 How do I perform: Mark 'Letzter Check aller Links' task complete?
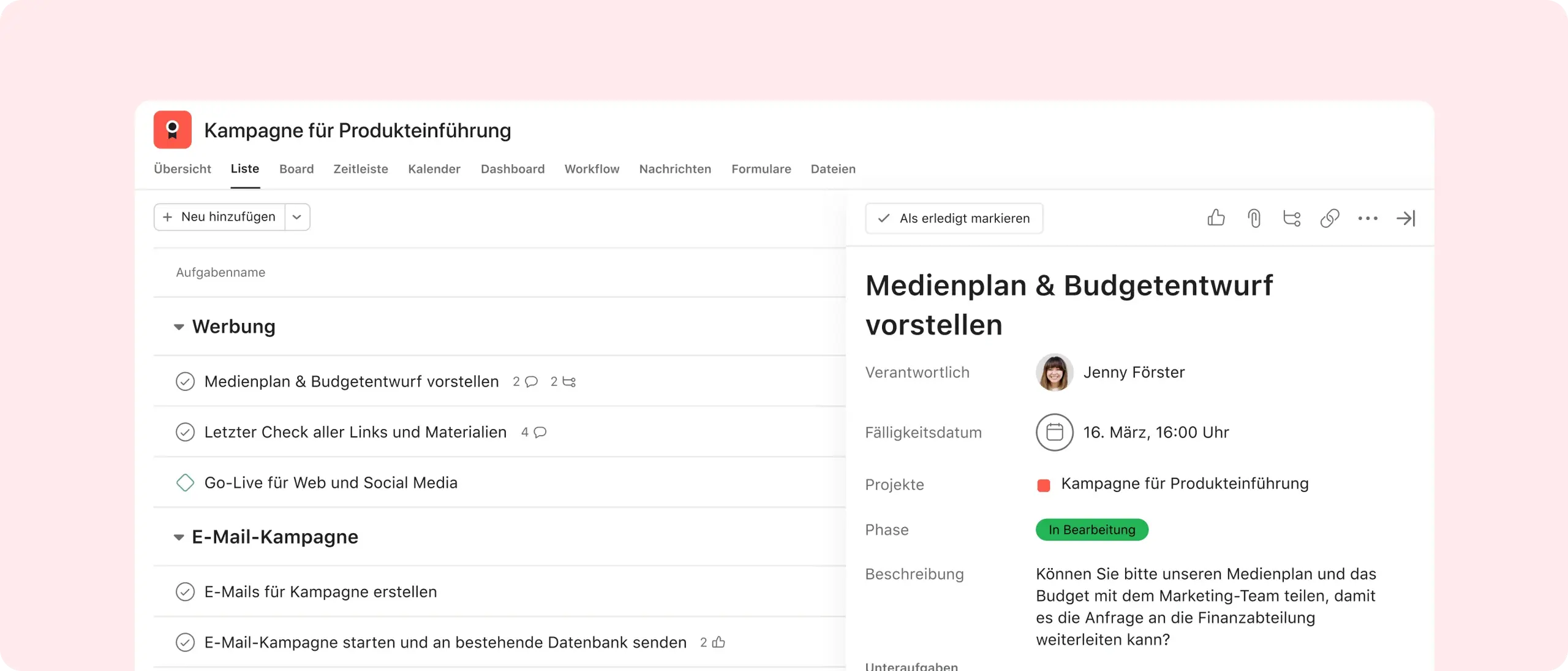coord(185,432)
